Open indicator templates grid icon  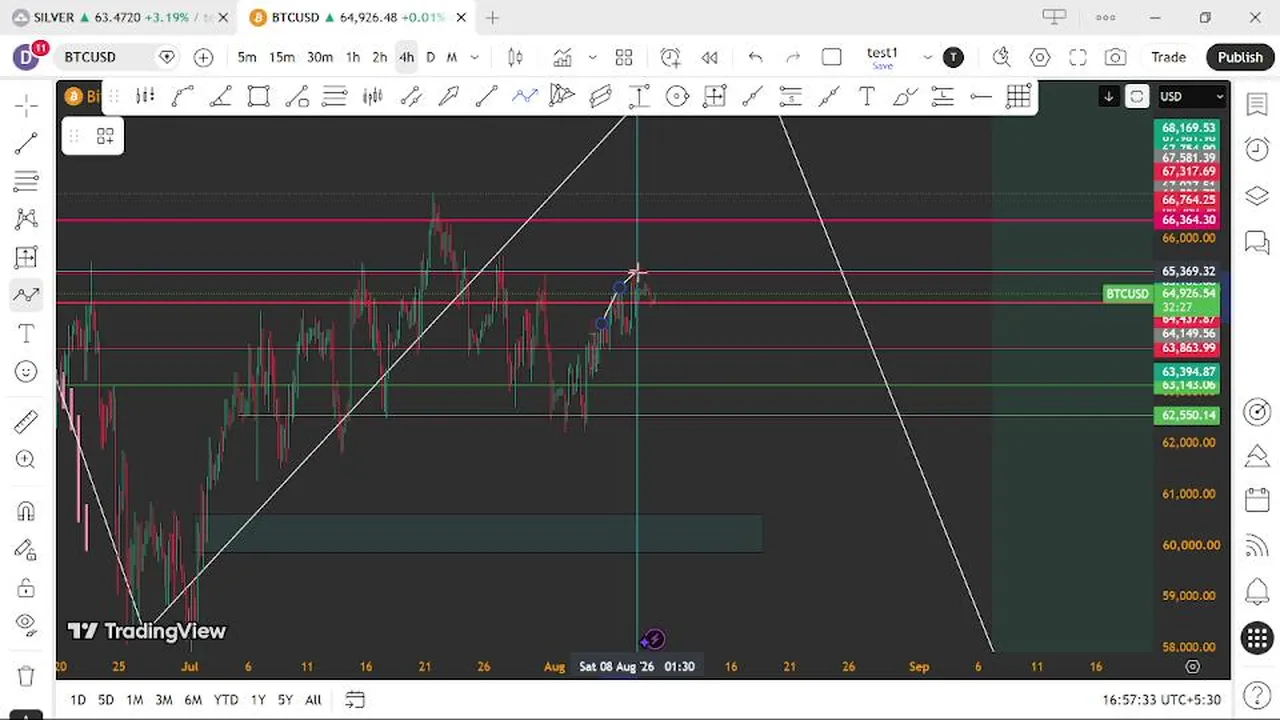[x=624, y=57]
